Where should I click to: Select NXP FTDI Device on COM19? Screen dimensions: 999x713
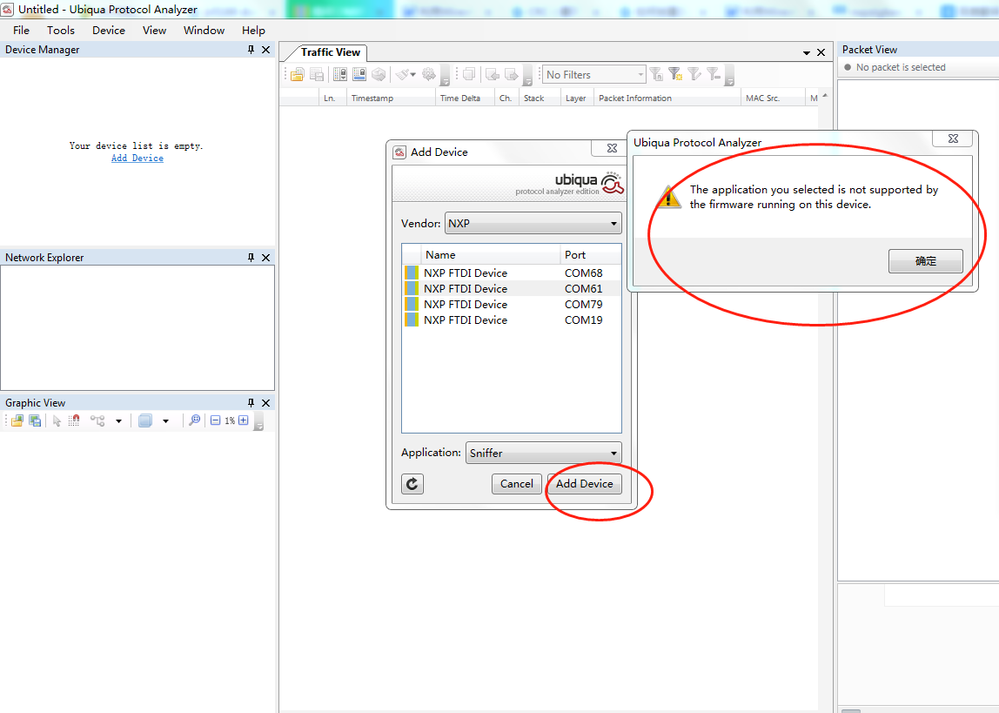click(512, 320)
